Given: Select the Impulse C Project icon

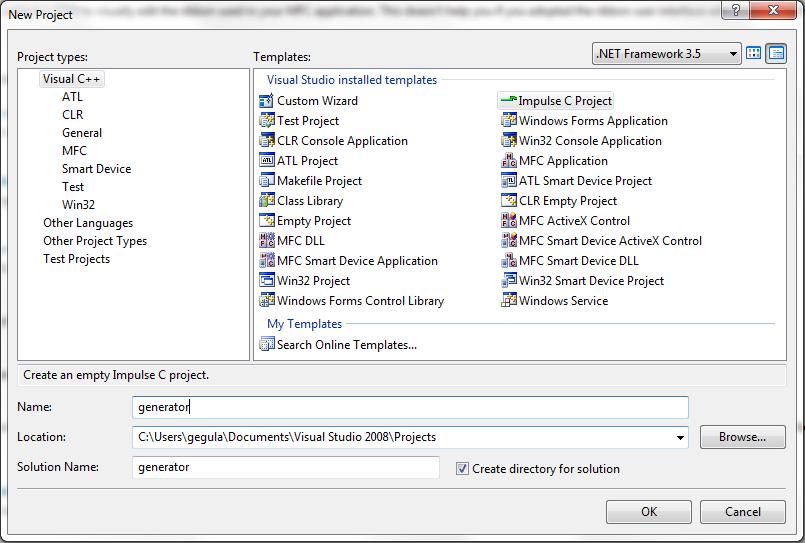Looking at the screenshot, I should tap(508, 101).
